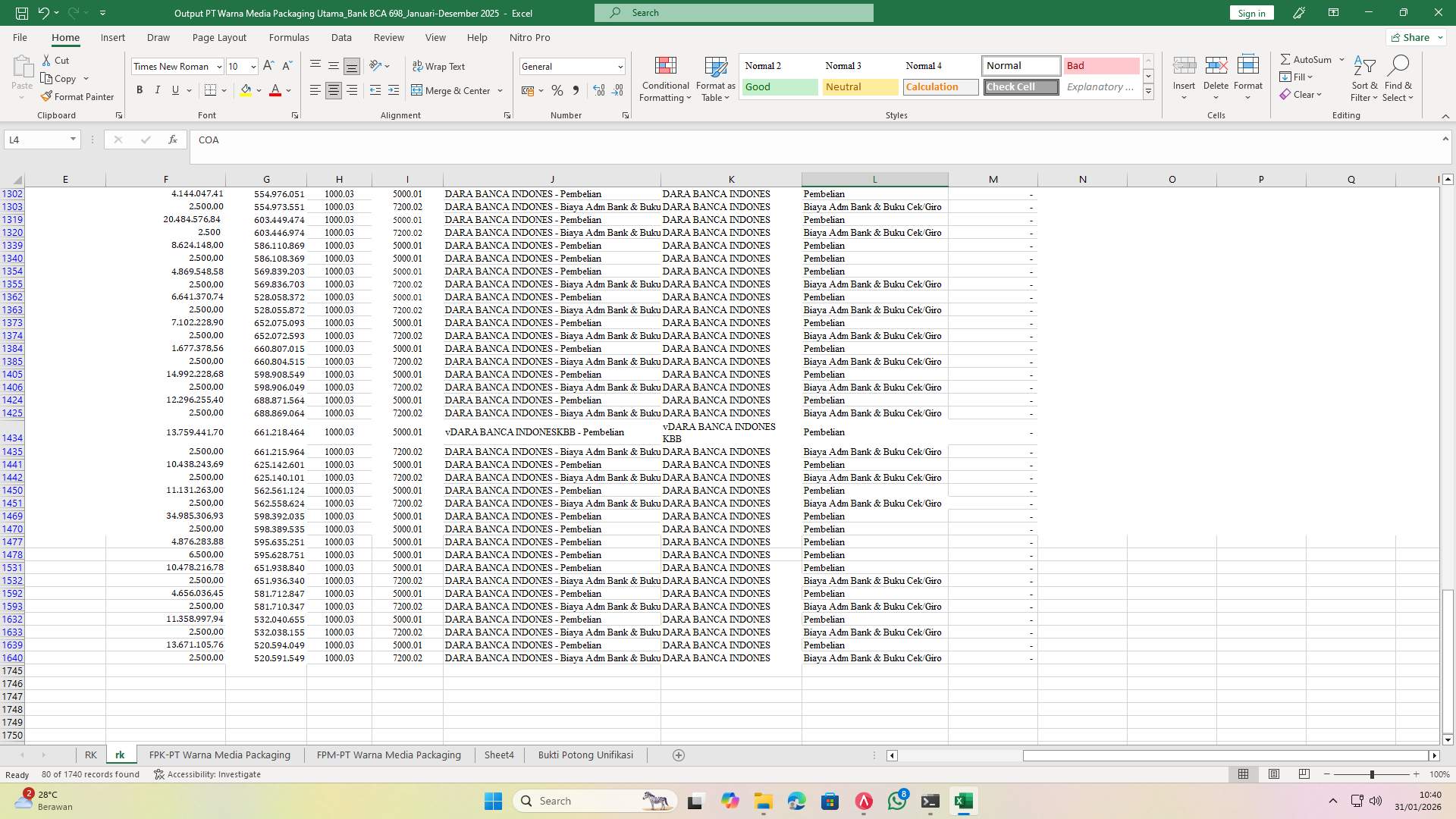This screenshot has width=1456, height=819.
Task: Switch to the Formulas ribbon tab
Action: 289,37
